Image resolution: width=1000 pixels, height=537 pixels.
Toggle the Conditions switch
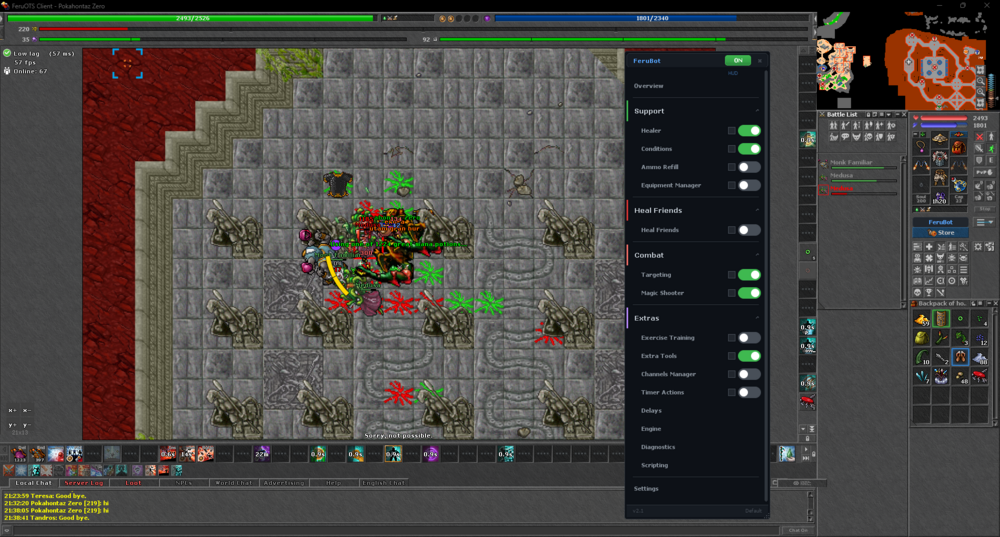tap(749, 149)
